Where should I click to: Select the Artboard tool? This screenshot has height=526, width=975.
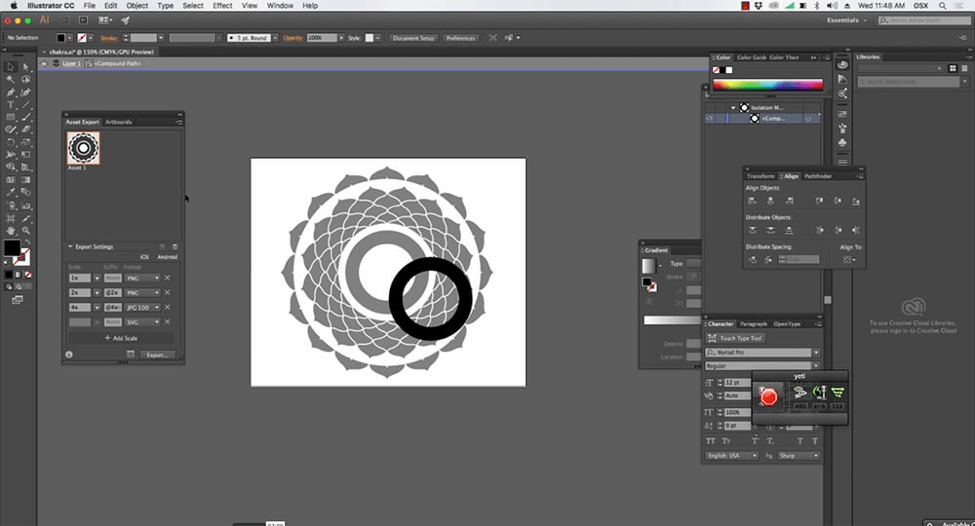click(x=11, y=218)
